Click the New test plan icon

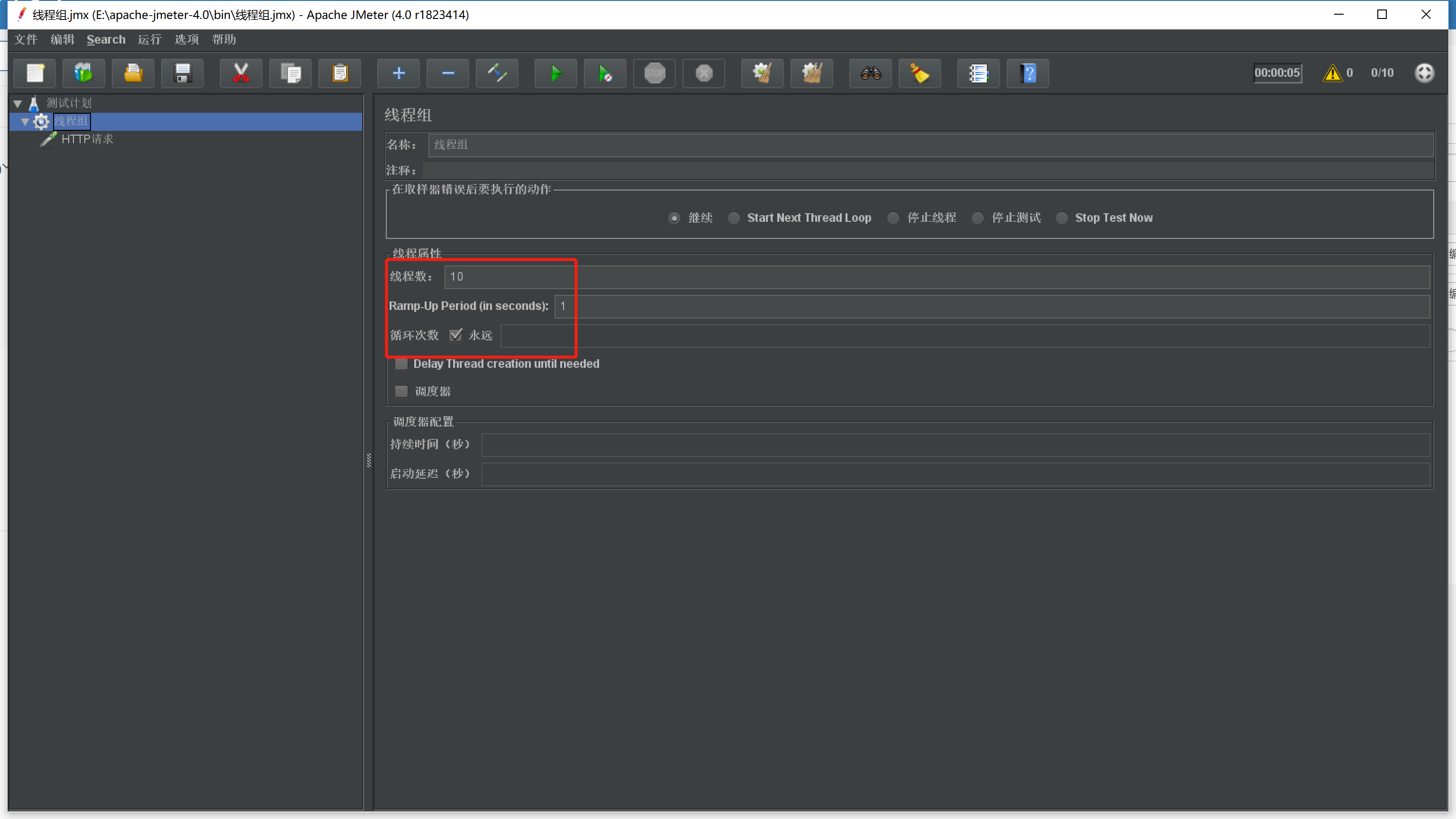point(35,73)
